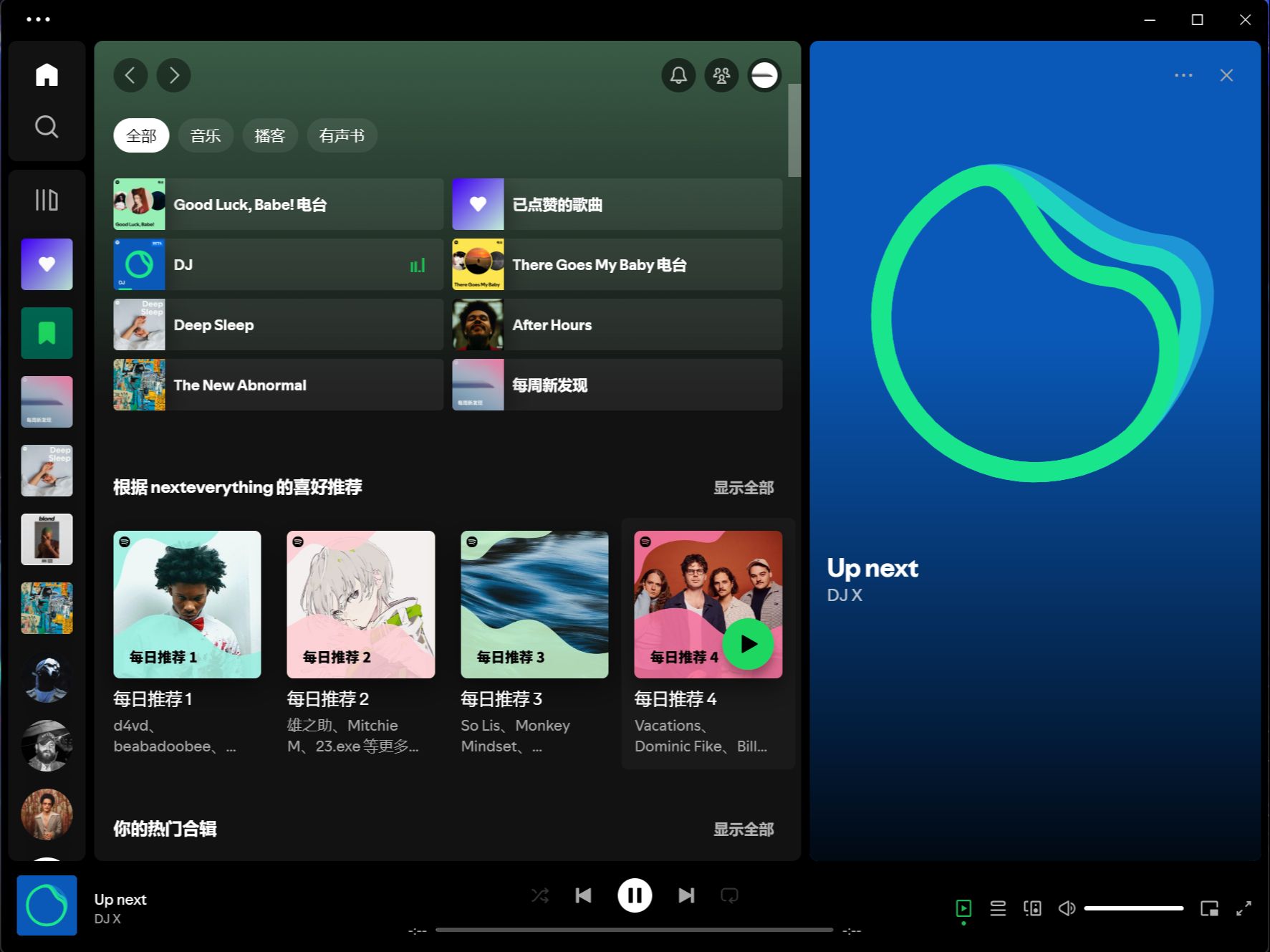Open Good Luck, Babe! 电台 tile
This screenshot has height=952, width=1270.
pyautogui.click(x=278, y=204)
